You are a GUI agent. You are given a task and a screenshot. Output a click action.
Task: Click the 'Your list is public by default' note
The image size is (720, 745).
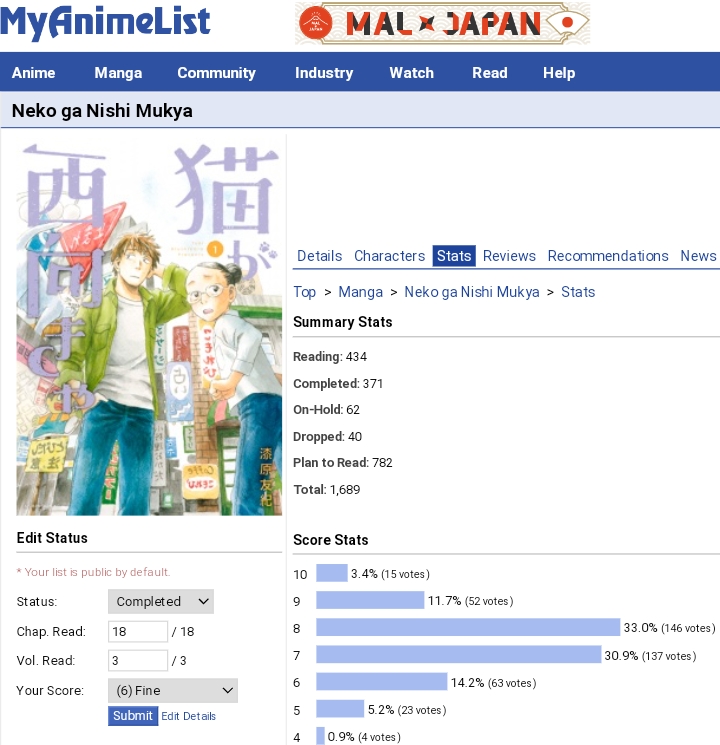tap(93, 572)
